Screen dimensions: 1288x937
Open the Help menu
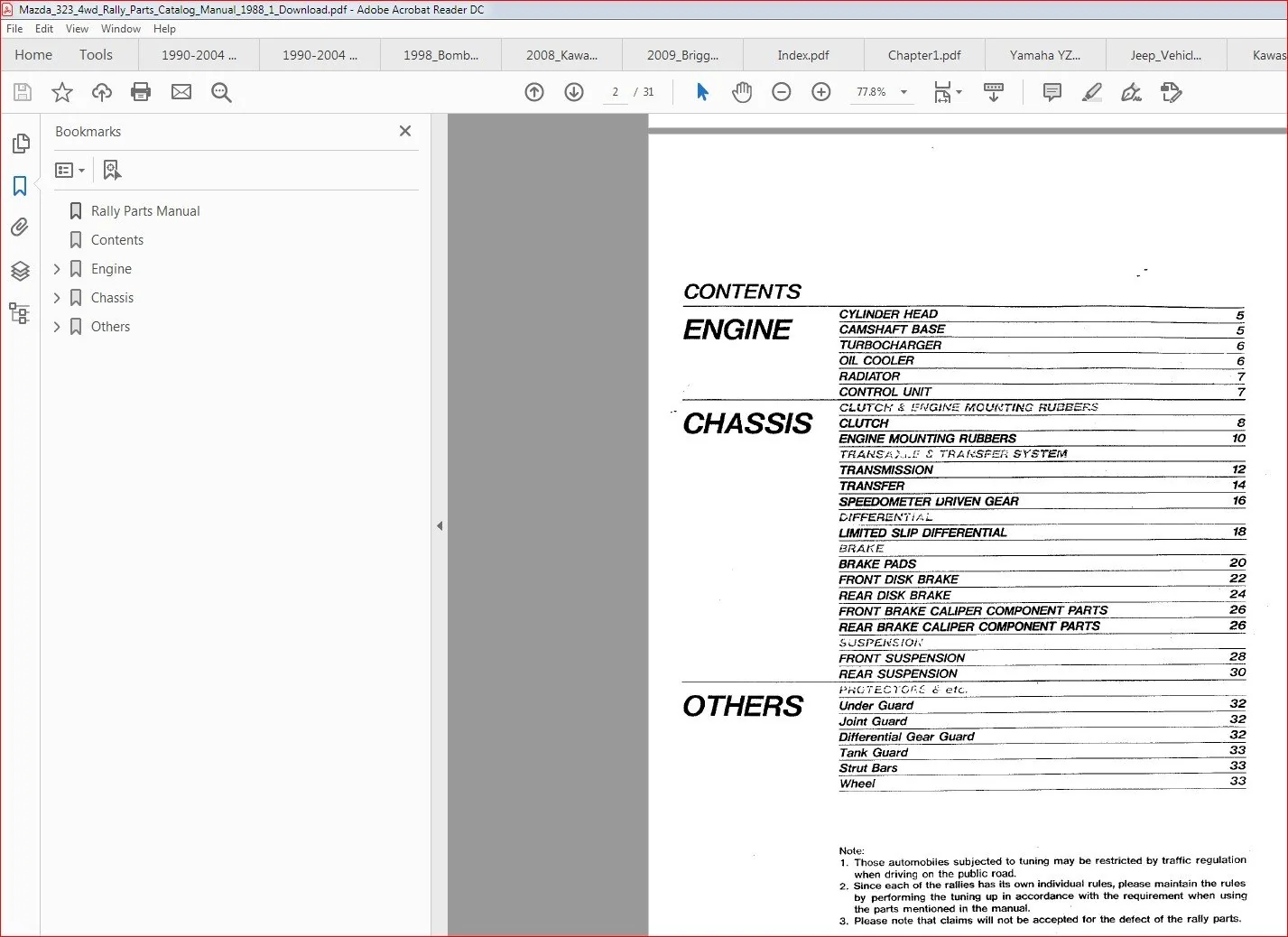pos(164,29)
